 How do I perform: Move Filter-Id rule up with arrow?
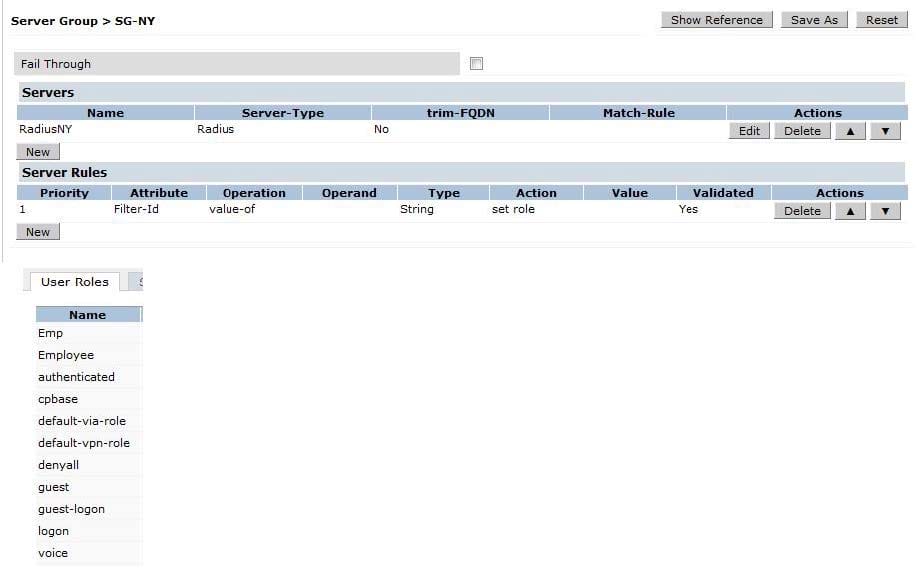[850, 210]
